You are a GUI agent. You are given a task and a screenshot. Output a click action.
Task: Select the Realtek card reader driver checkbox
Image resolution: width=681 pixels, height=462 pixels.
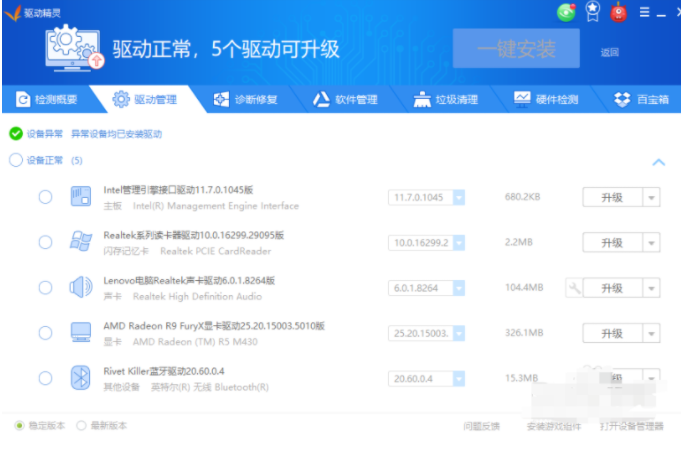45,242
